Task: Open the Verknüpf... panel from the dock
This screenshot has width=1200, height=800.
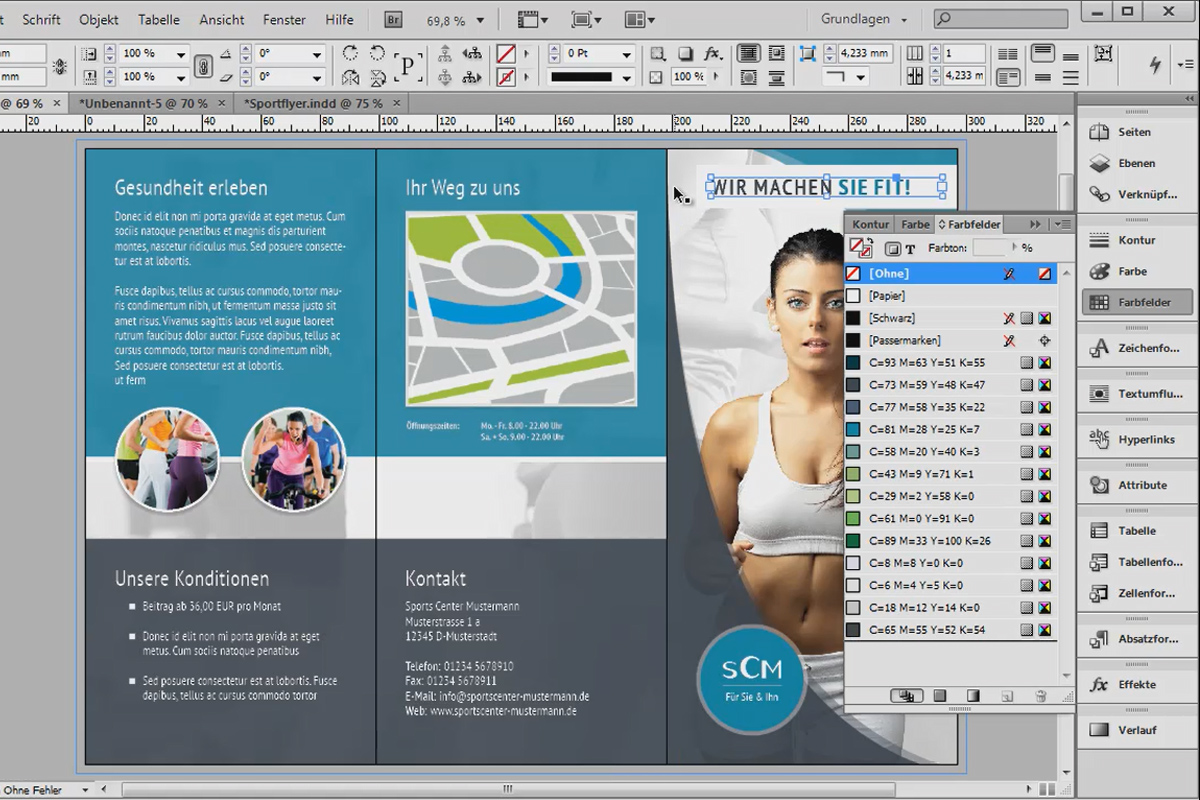Action: pos(1137,194)
